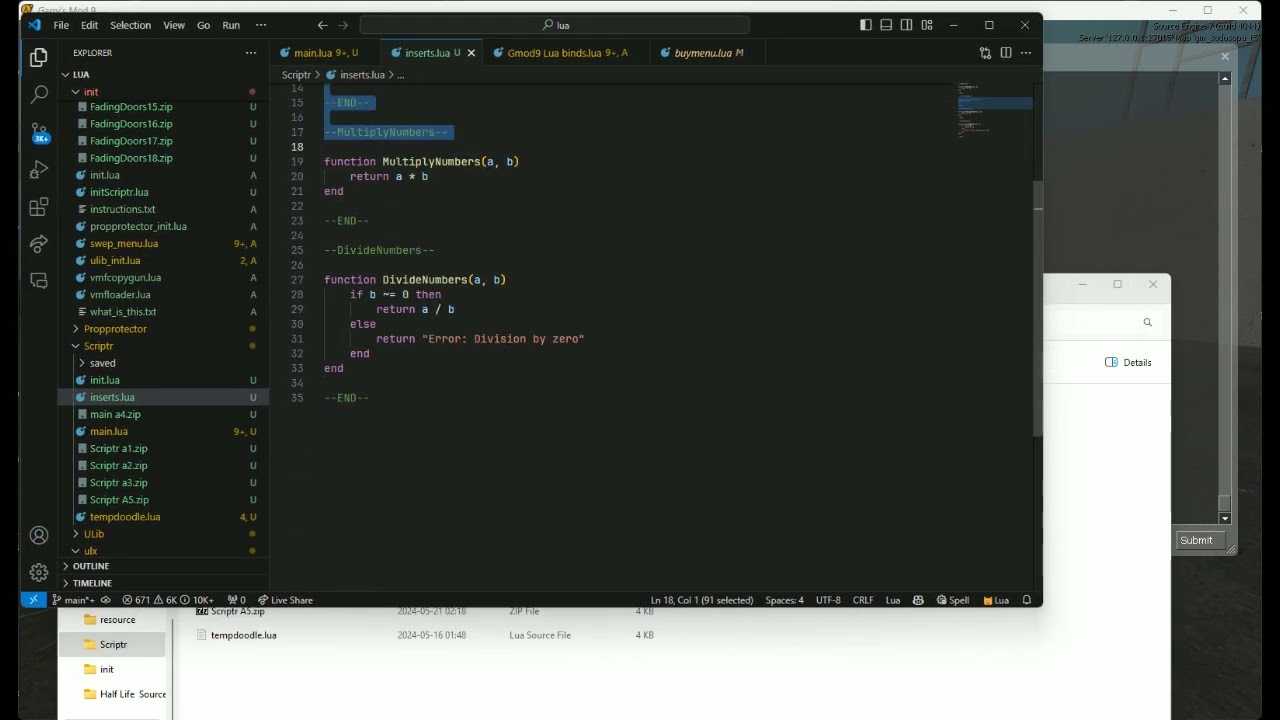Click the lua command center search box
The width and height of the screenshot is (1280, 720).
tap(554, 25)
